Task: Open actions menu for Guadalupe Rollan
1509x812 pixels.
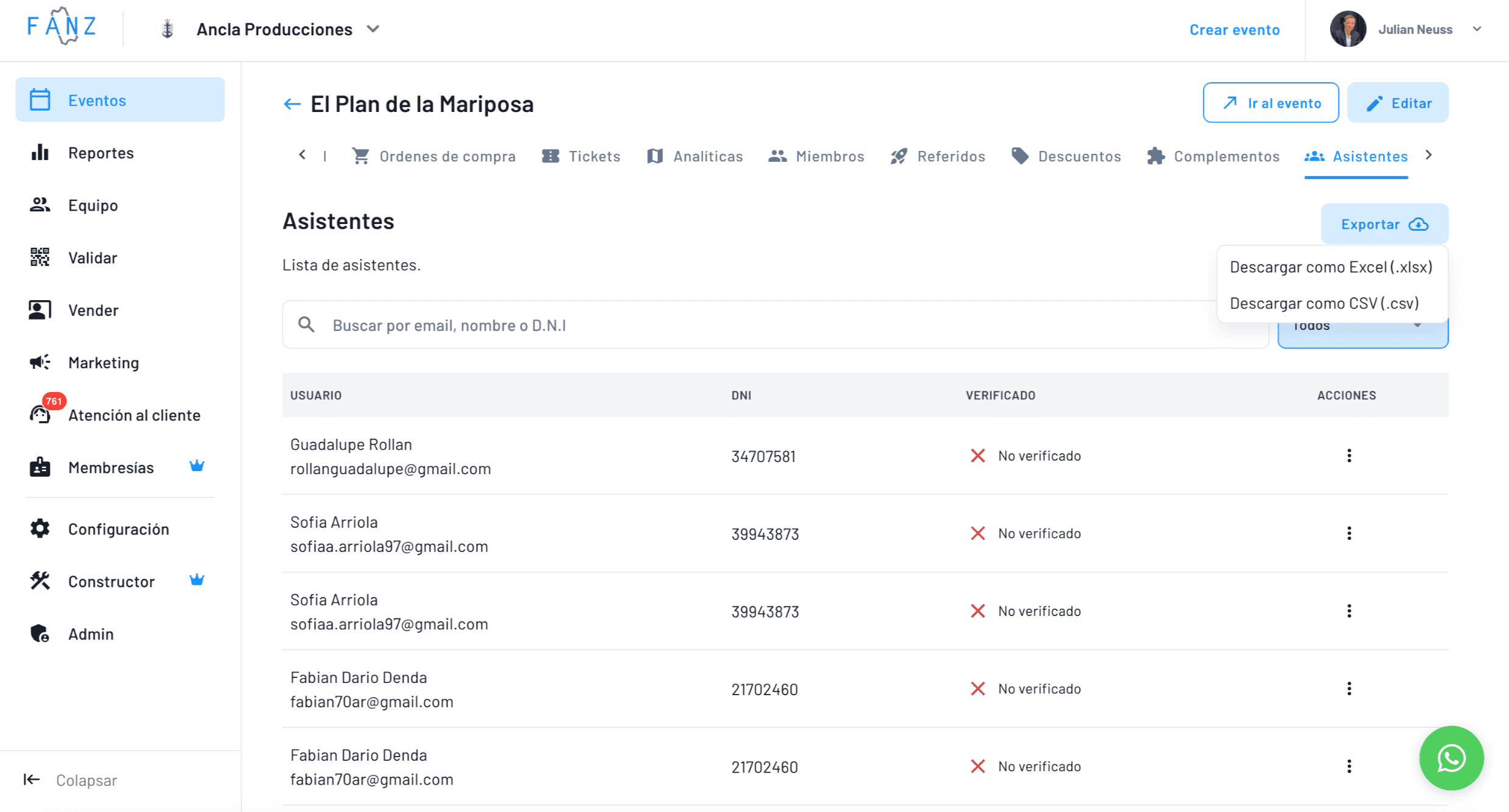Action: coord(1349,456)
